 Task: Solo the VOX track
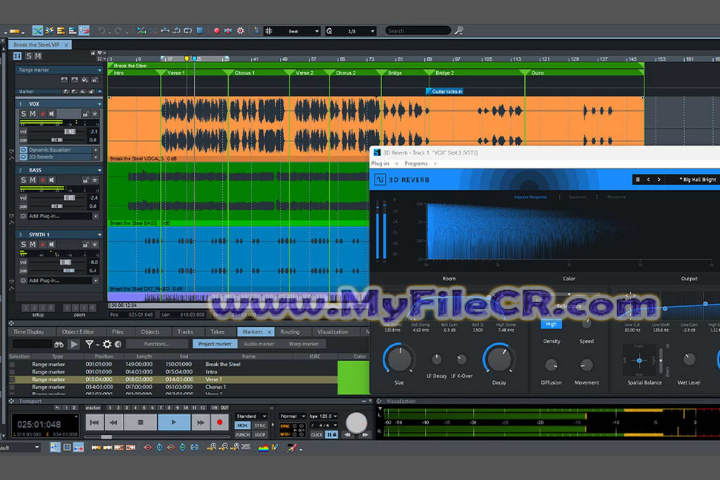point(23,113)
